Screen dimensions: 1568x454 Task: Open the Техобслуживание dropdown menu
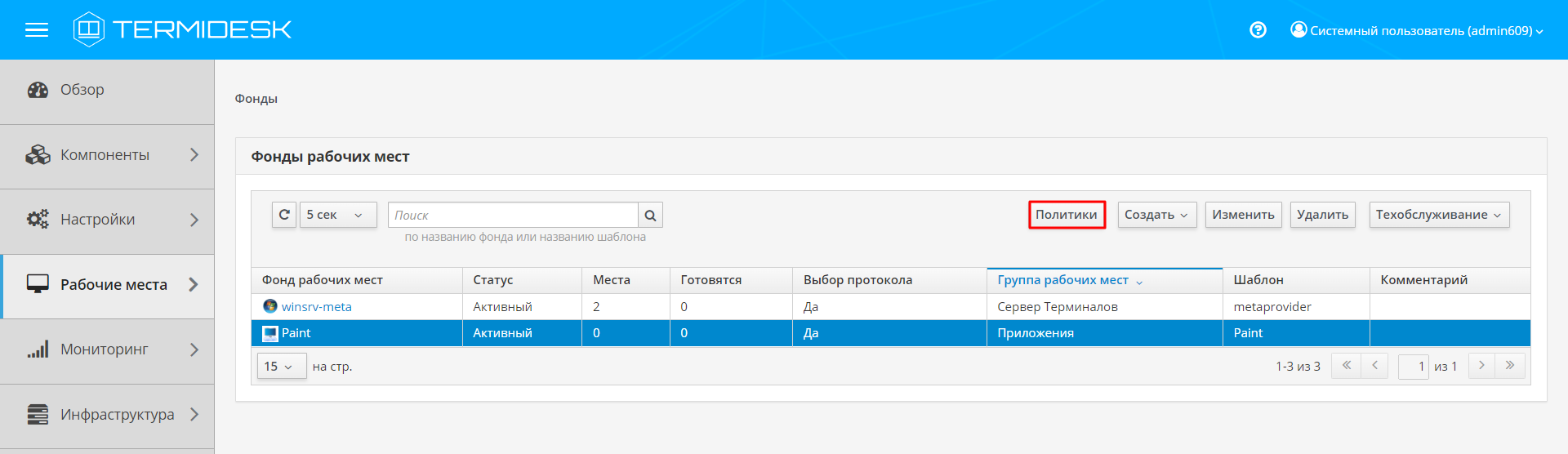1438,215
